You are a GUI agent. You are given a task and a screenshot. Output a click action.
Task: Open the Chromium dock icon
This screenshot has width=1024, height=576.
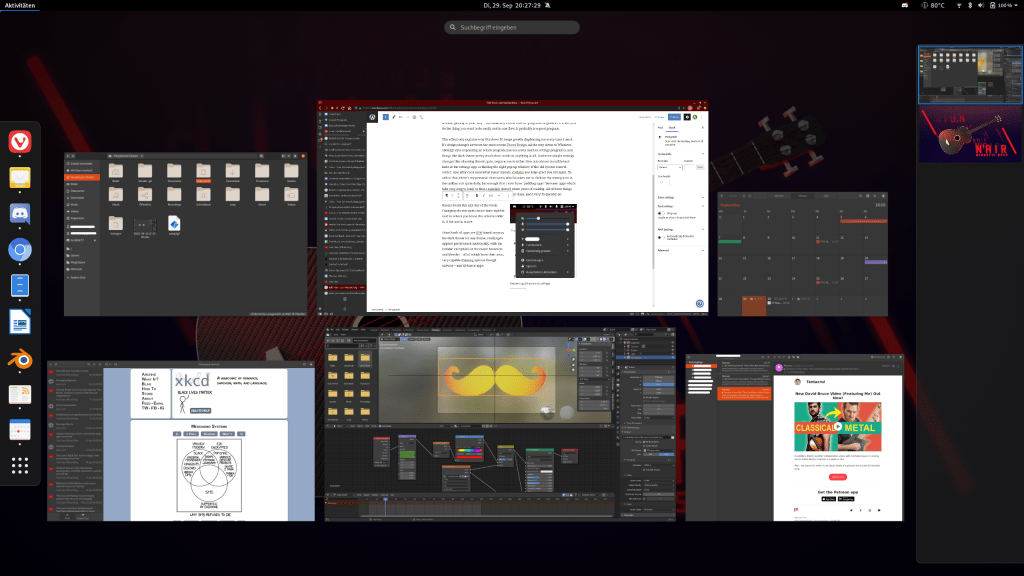click(x=20, y=250)
